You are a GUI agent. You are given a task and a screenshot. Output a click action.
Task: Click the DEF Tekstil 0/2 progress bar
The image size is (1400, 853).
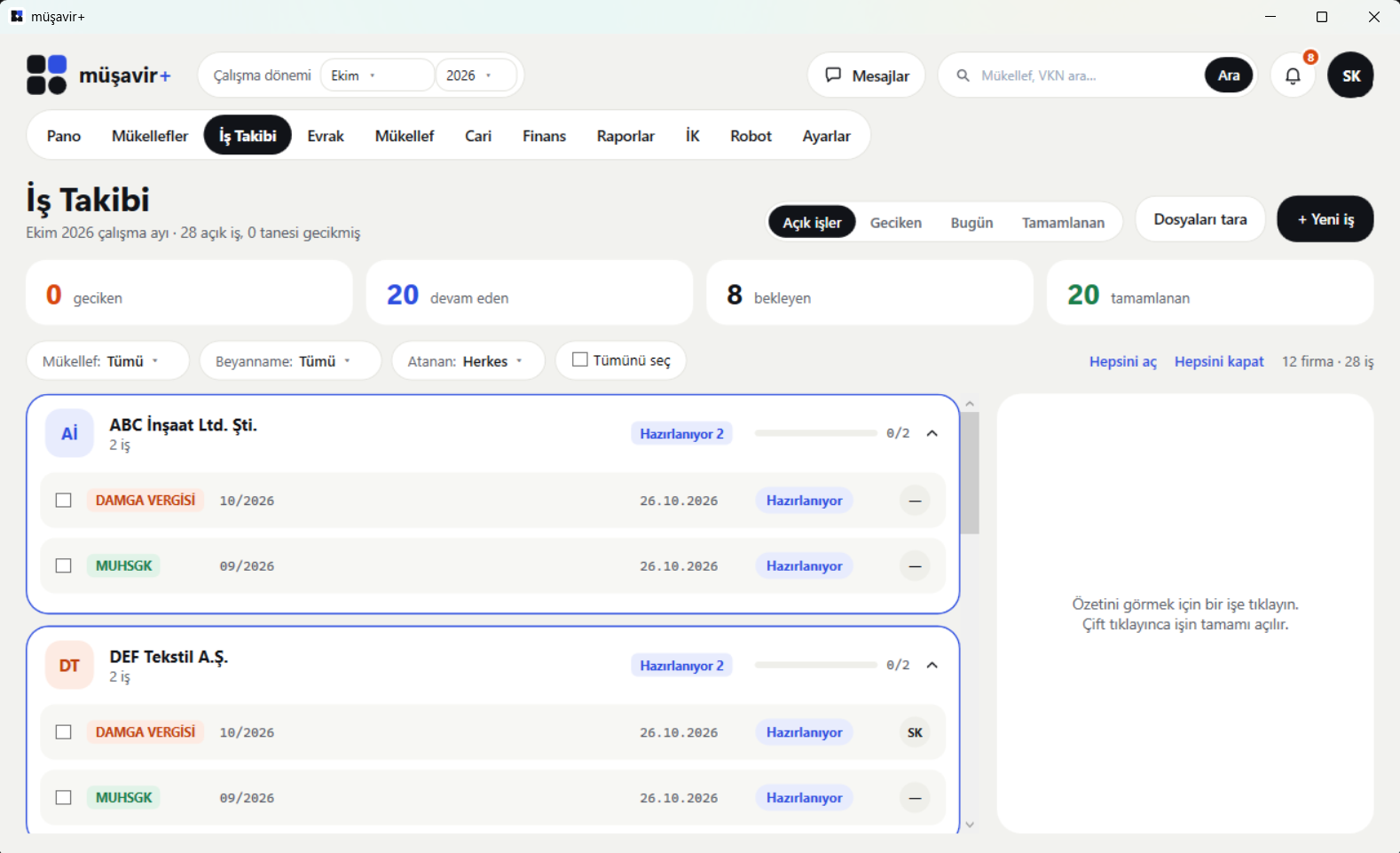(x=816, y=665)
